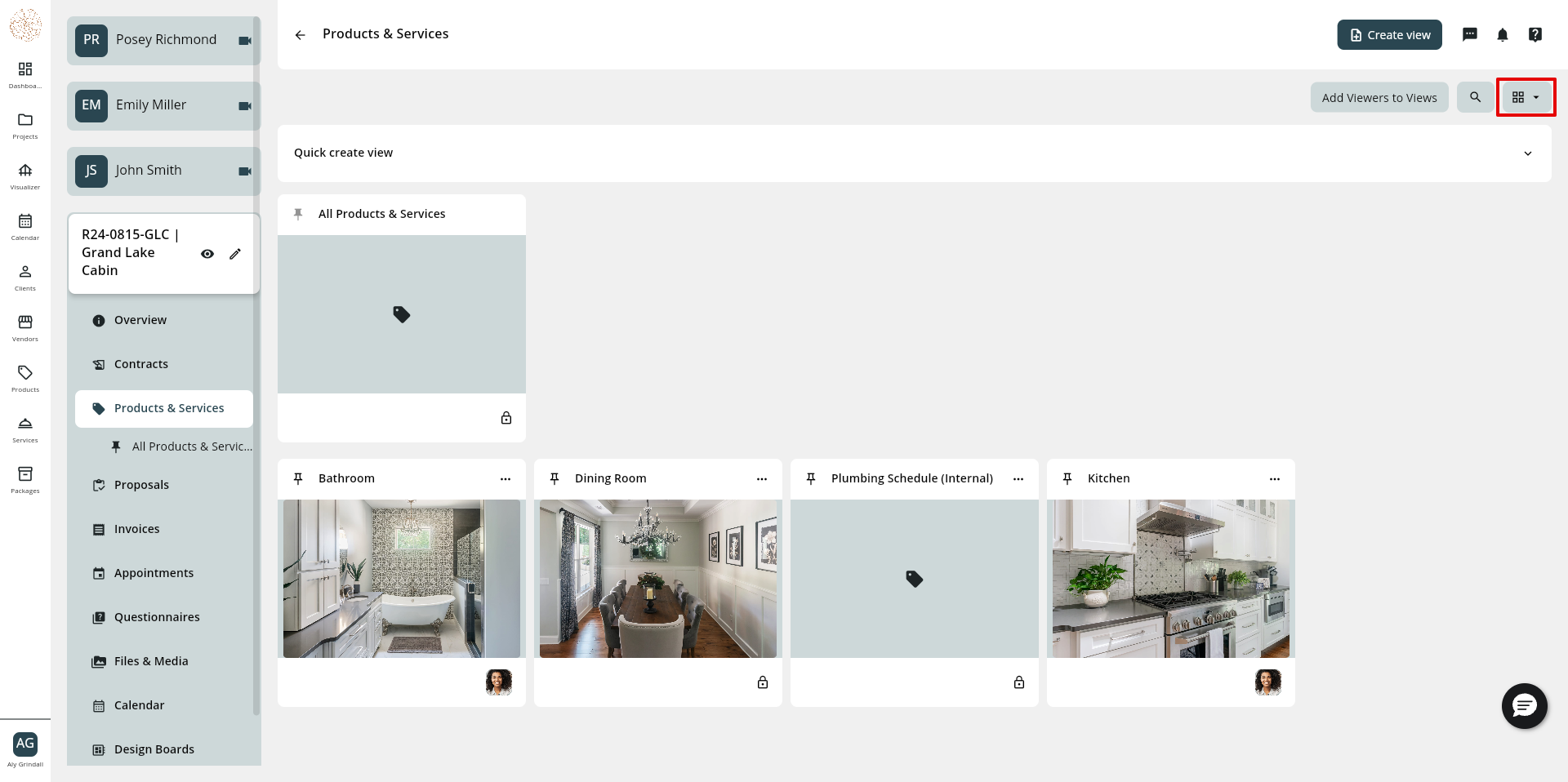Click the Create view button
The width and height of the screenshot is (1568, 782).
(1389, 35)
